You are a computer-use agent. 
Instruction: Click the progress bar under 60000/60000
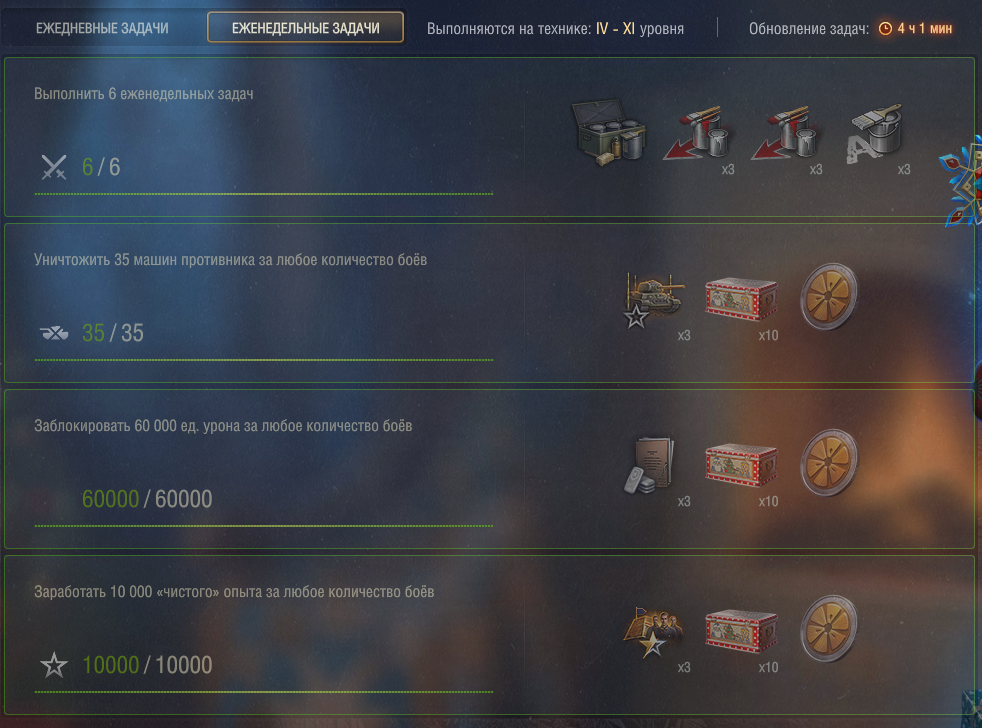pyautogui.click(x=264, y=526)
